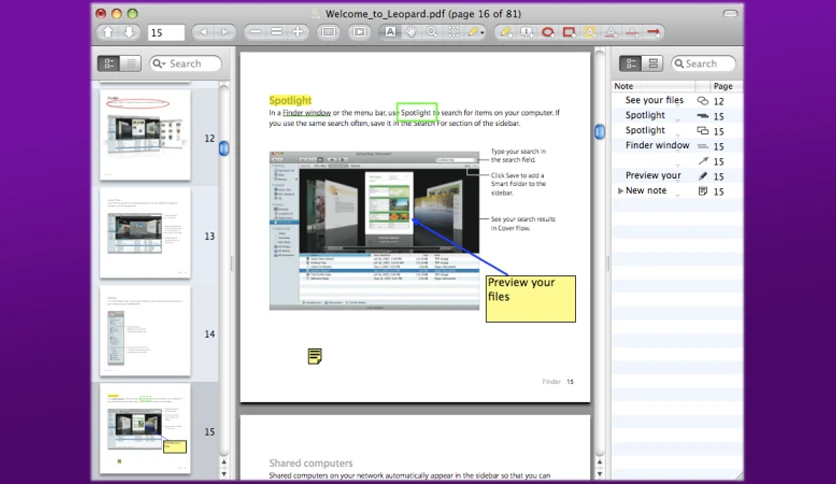Add a new anchored note
This screenshot has height=484, width=836.
coord(527,33)
